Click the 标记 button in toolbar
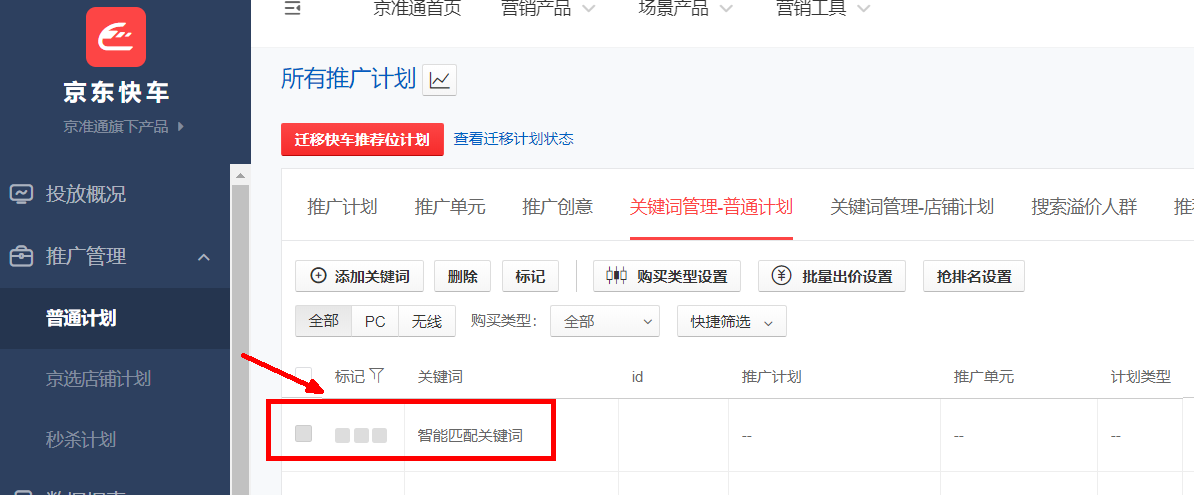The width and height of the screenshot is (1194, 495). point(530,276)
